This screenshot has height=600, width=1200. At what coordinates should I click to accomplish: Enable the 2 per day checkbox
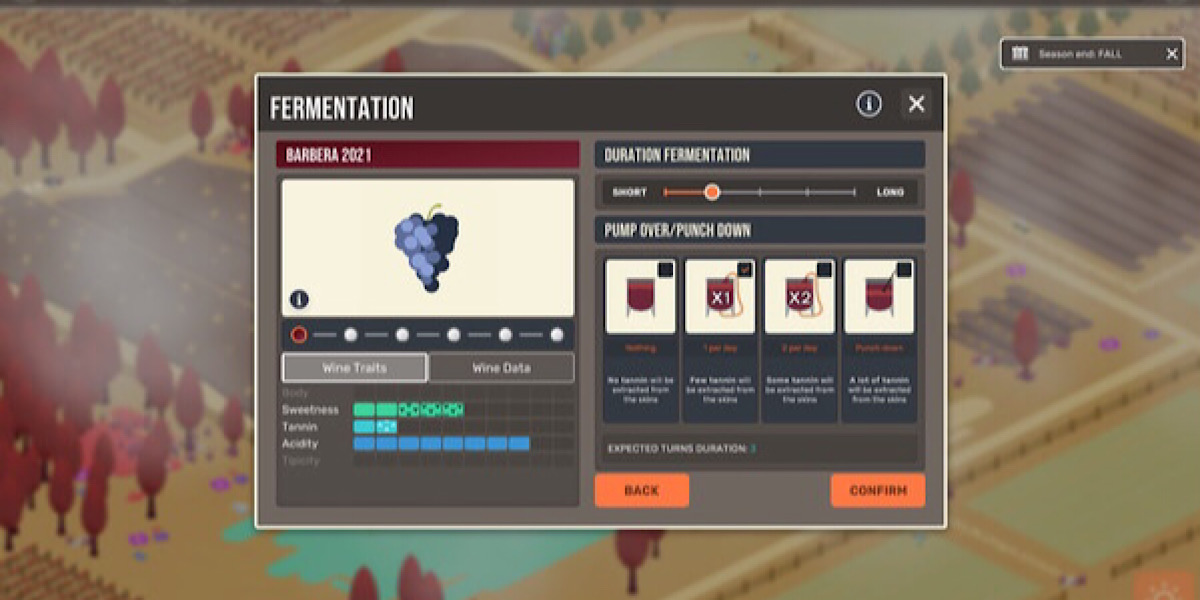(x=824, y=269)
